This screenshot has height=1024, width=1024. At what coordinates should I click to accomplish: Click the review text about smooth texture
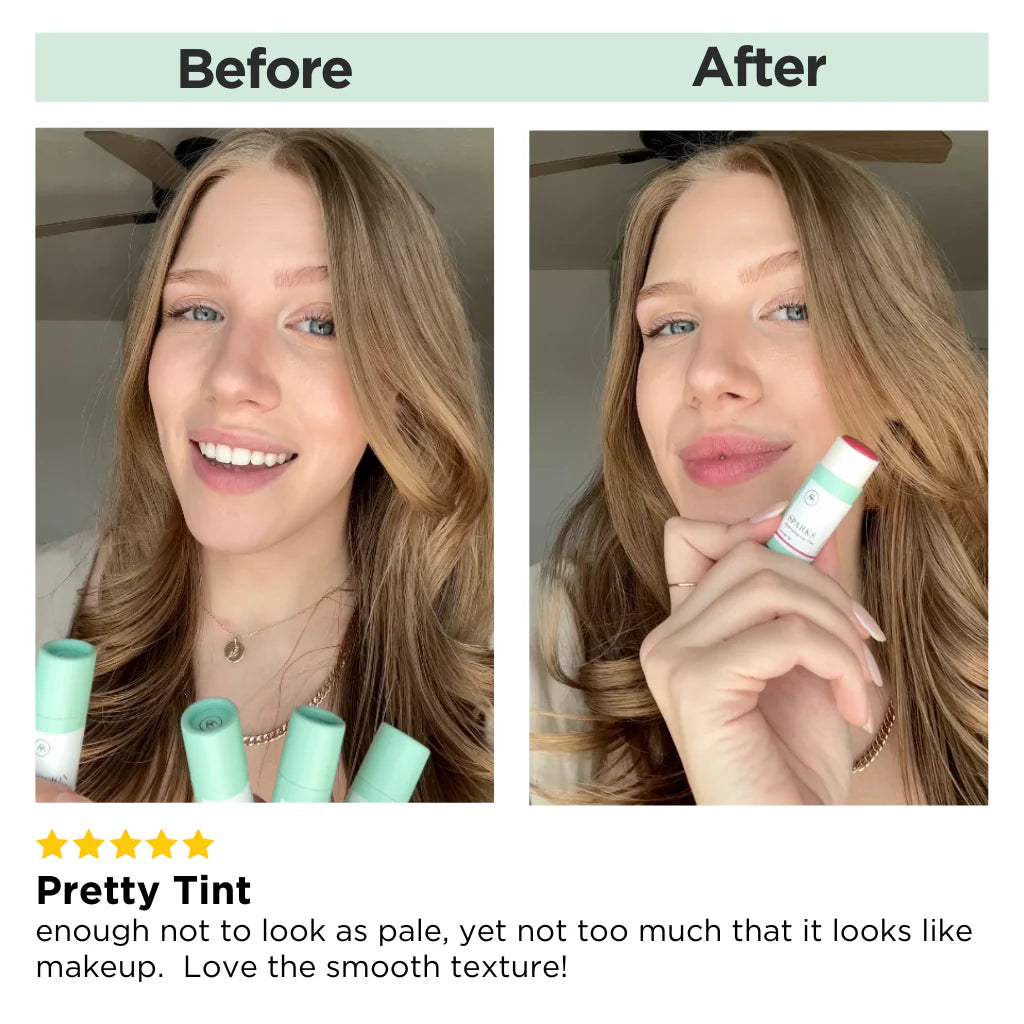[x=375, y=967]
